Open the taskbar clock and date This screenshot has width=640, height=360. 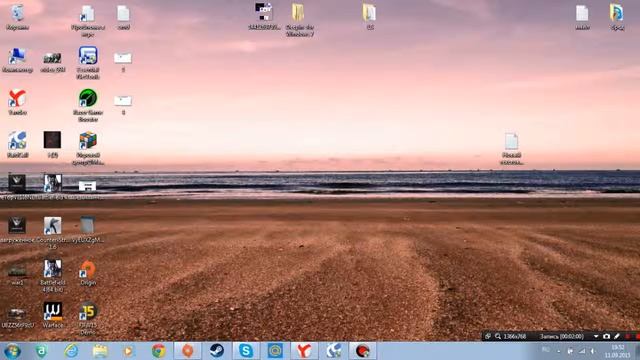click(x=618, y=351)
